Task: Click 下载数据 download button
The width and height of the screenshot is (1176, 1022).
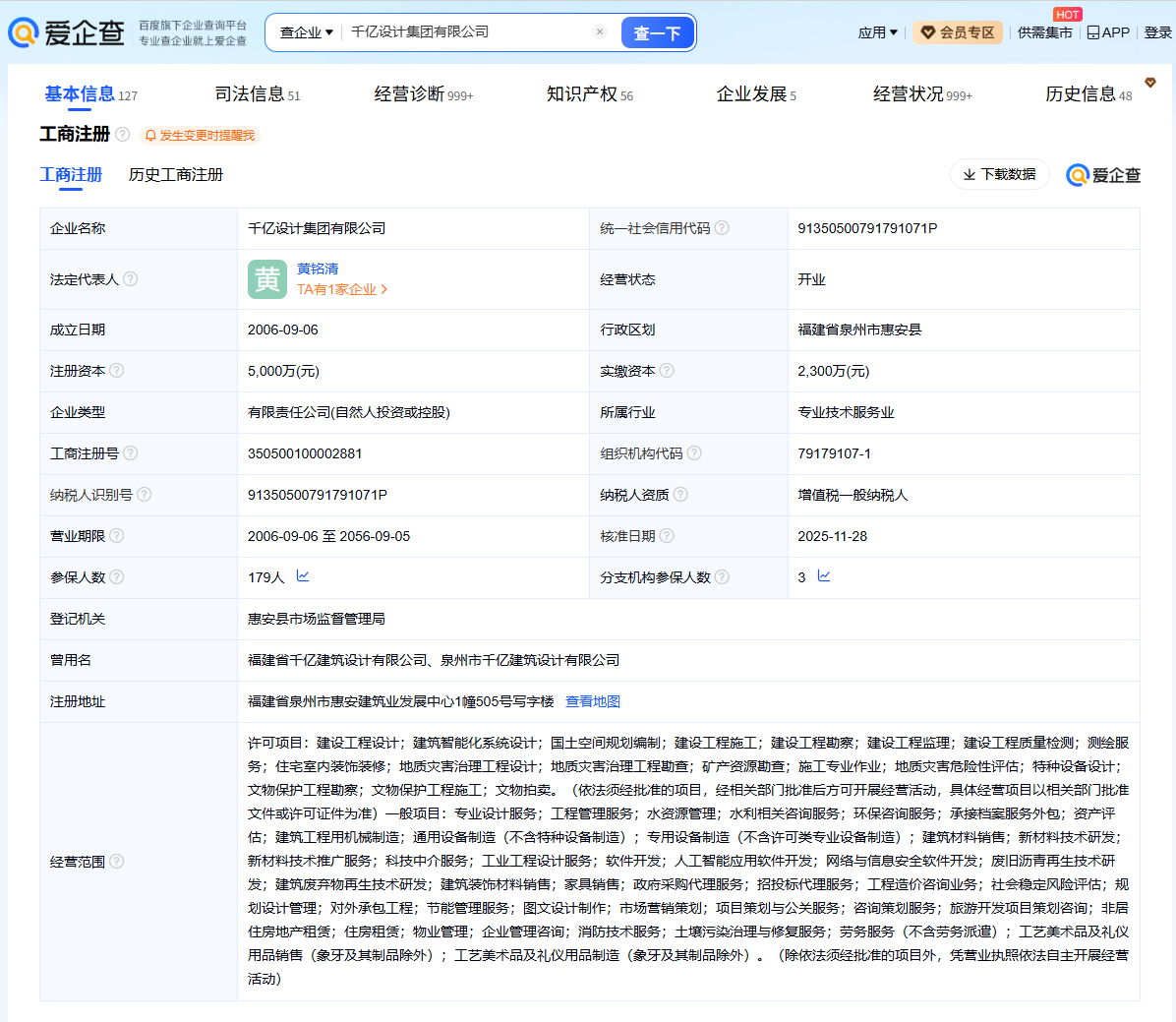Action: 999,174
